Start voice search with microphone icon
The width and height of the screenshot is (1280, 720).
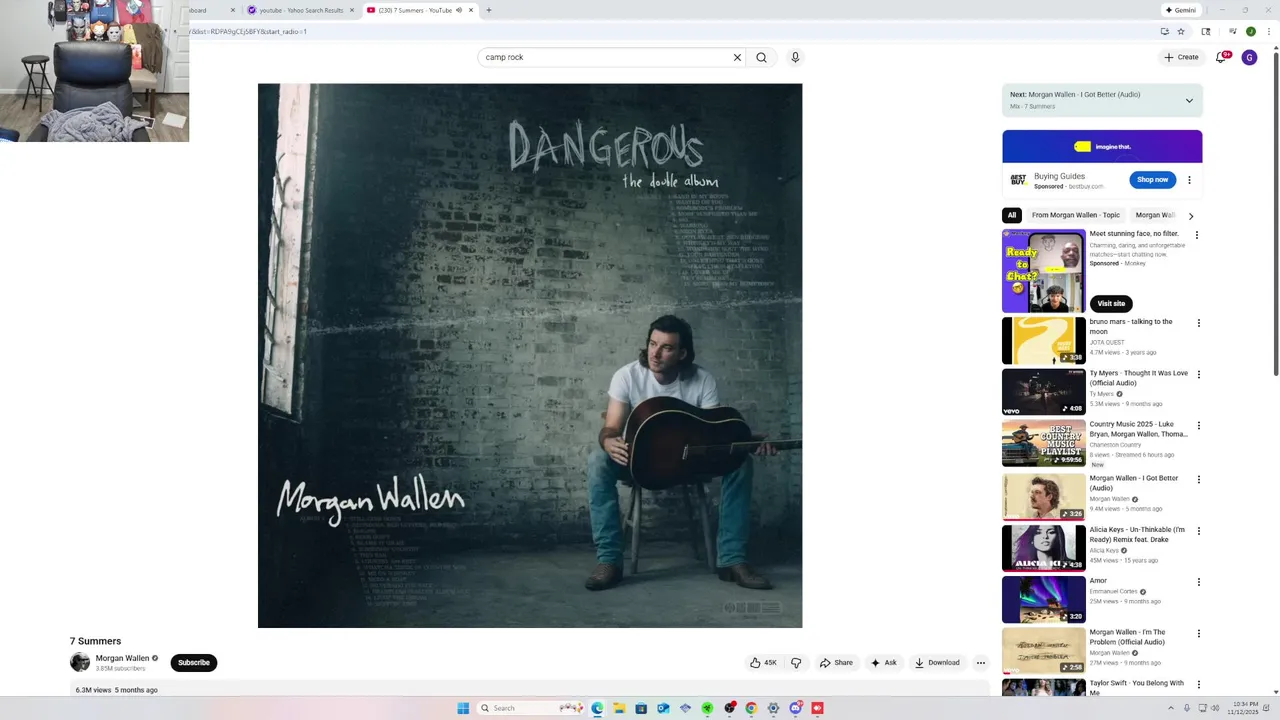click(x=795, y=58)
